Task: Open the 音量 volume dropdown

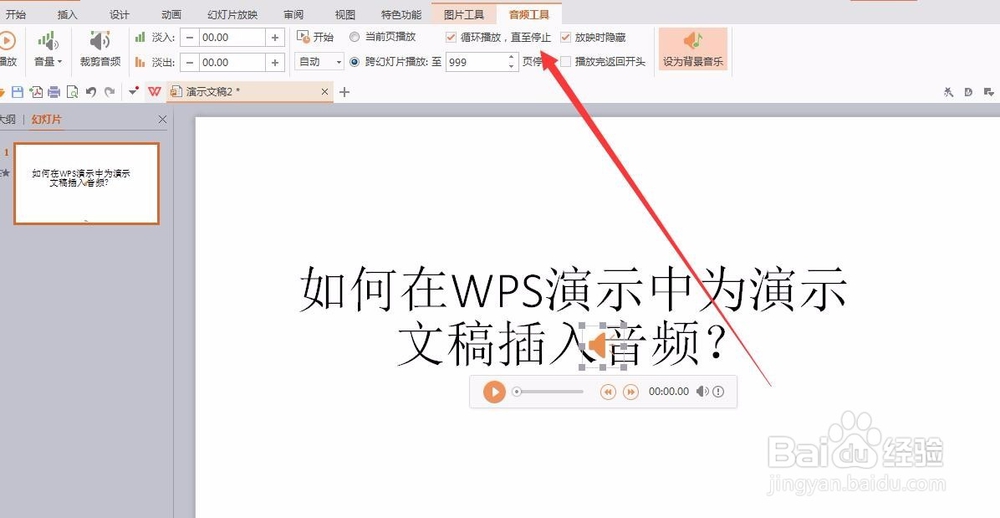Action: point(48,49)
